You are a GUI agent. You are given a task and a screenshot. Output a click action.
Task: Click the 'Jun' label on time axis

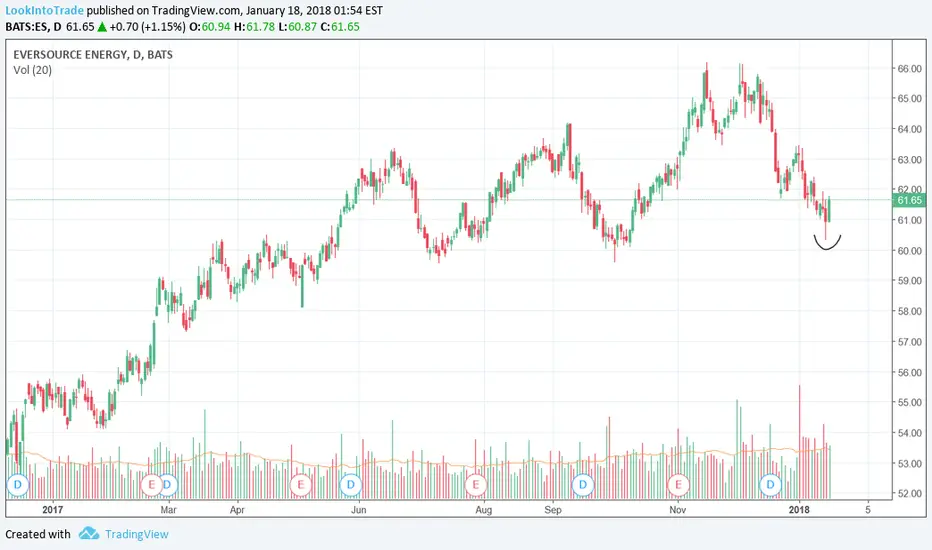pyautogui.click(x=358, y=510)
